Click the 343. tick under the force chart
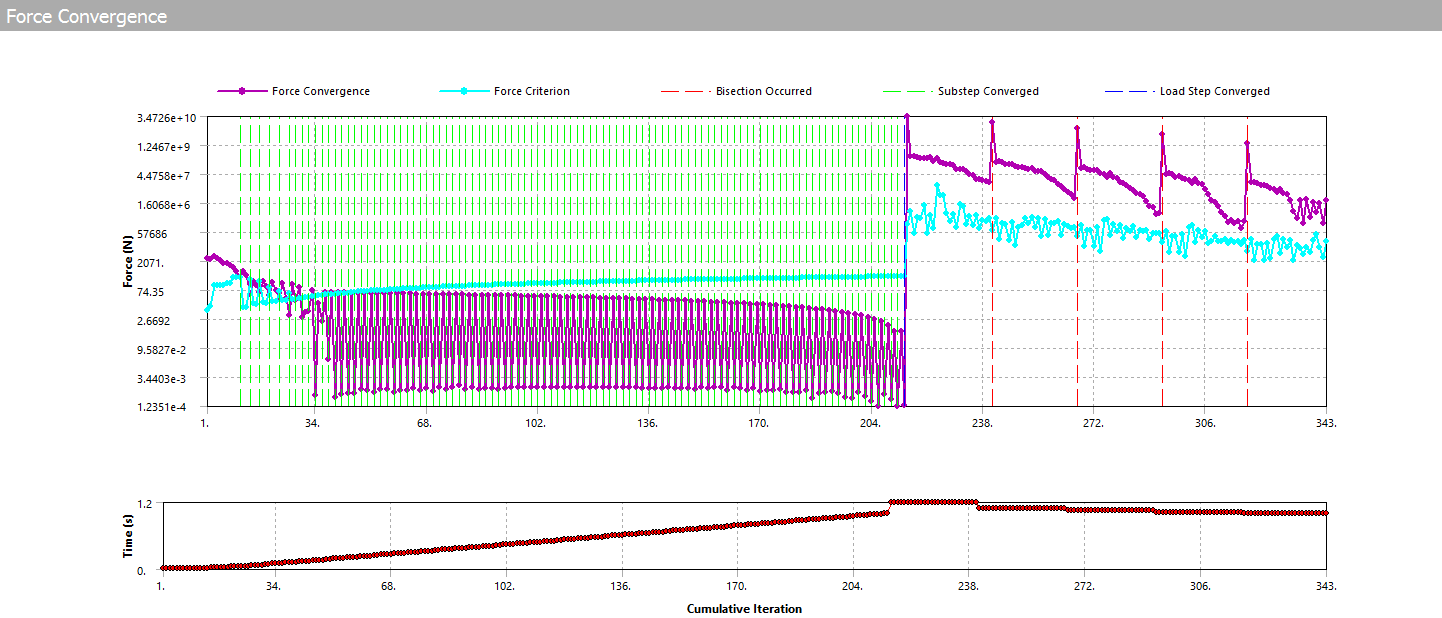Screen dimensions: 1442x618 [x=1326, y=424]
